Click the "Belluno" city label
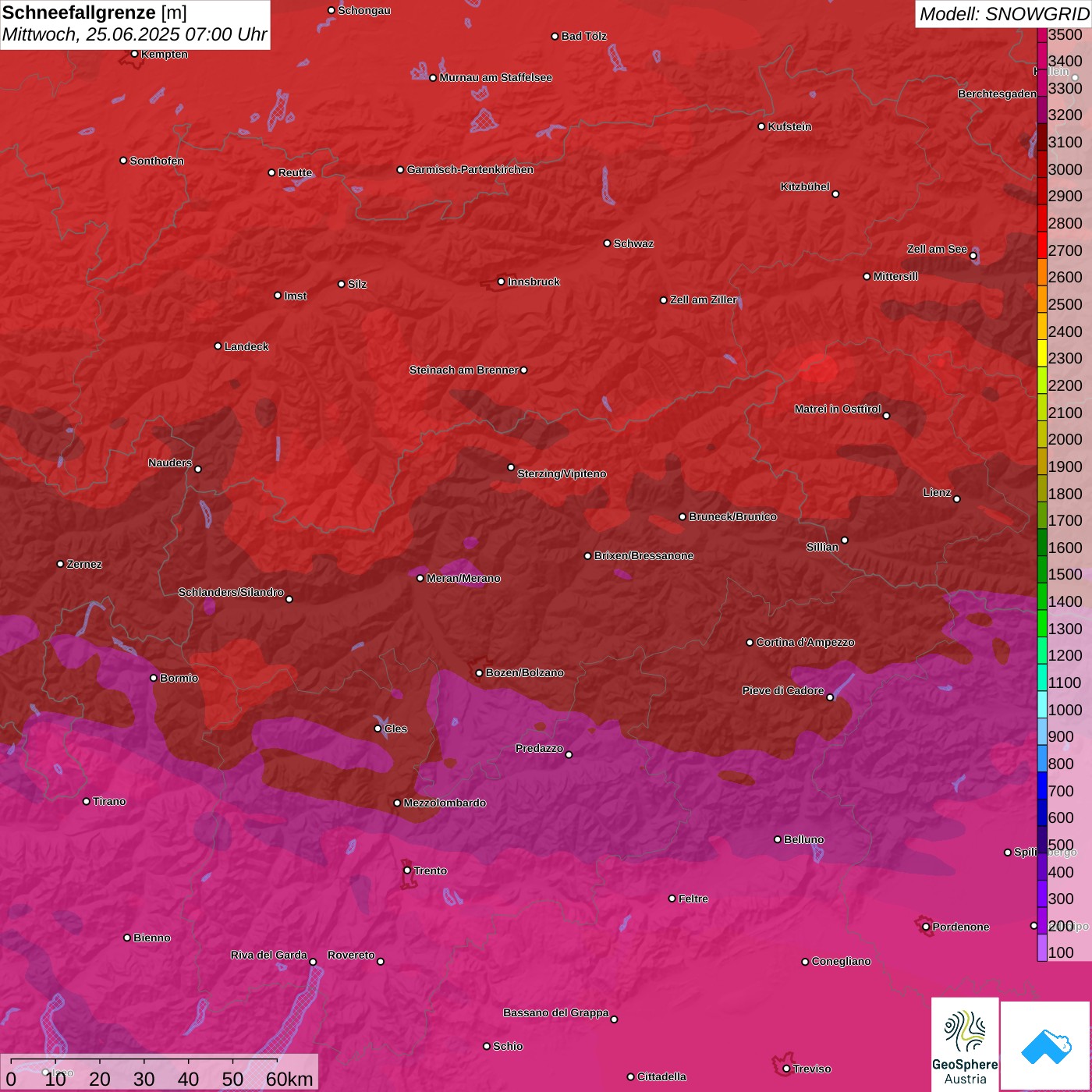This screenshot has height=1092, width=1092. tap(804, 839)
